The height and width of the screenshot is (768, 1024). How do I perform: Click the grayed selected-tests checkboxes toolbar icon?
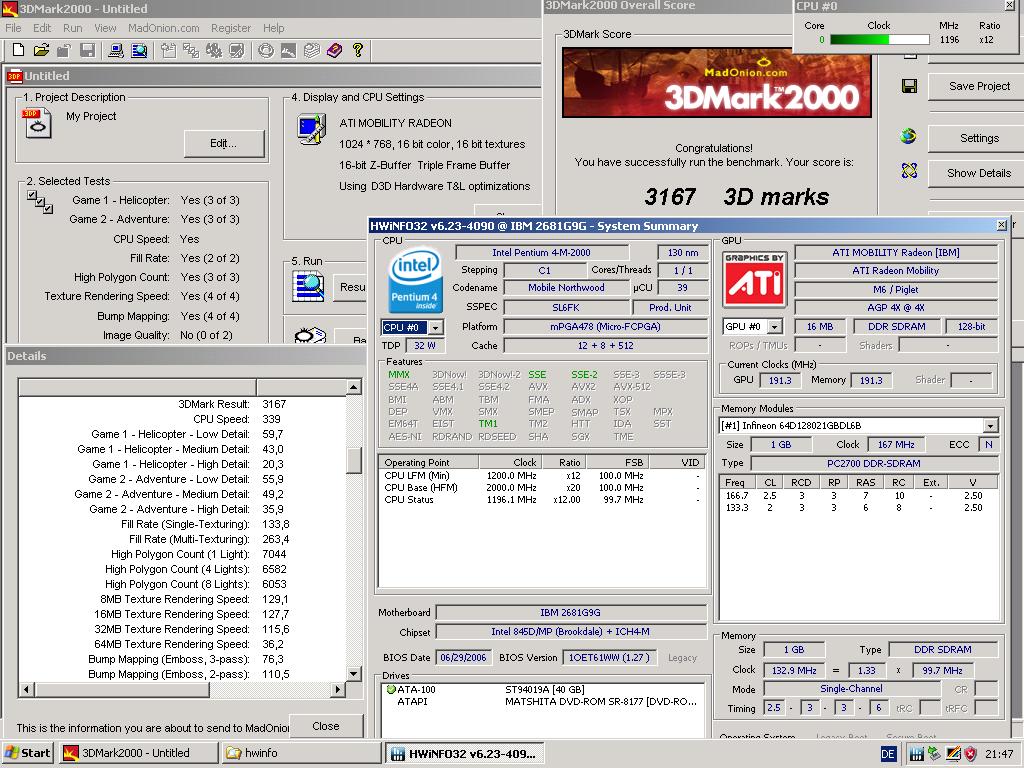coord(191,50)
